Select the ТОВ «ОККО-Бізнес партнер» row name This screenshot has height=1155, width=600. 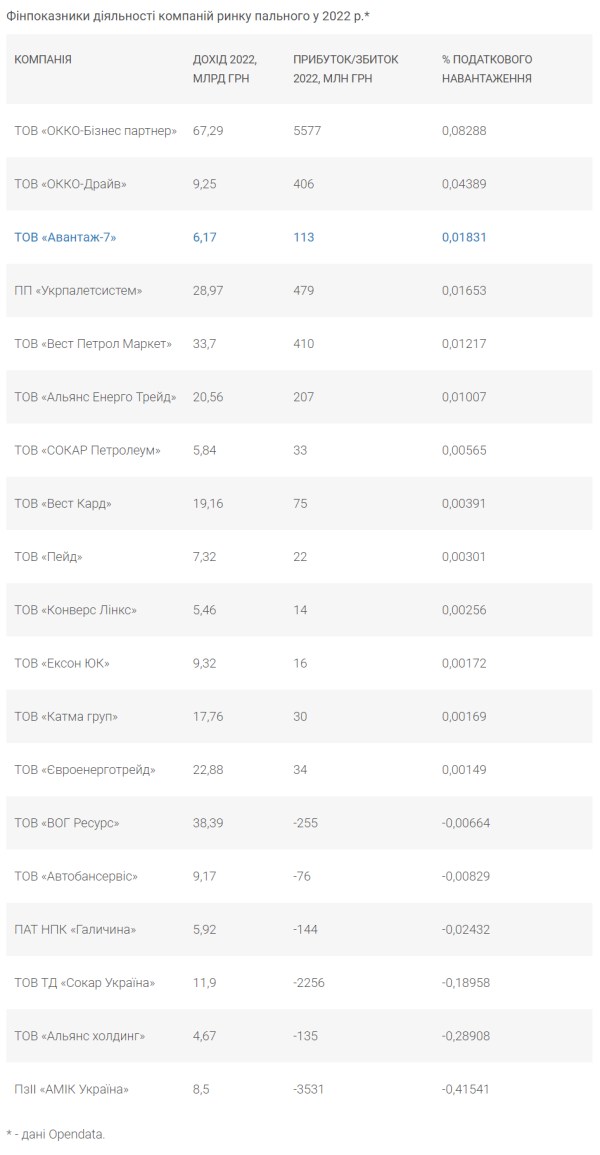click(96, 131)
